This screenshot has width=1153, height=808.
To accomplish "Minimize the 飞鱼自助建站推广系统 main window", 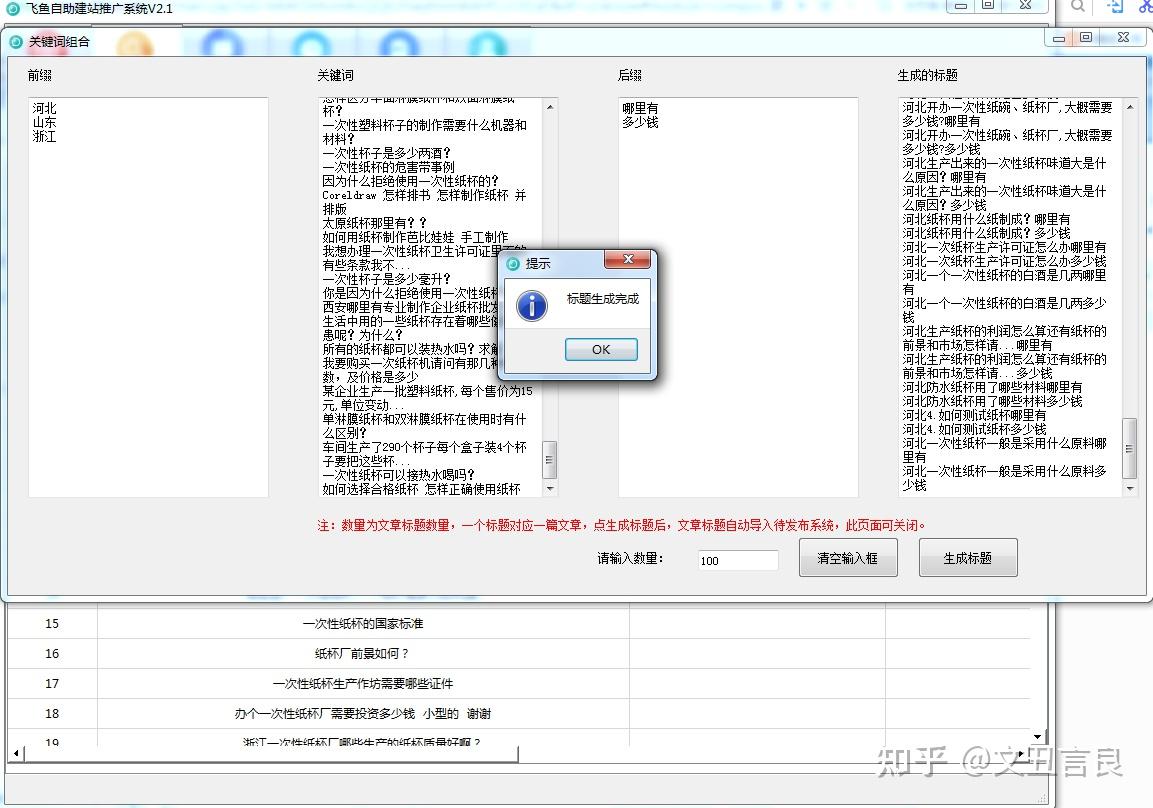I will pos(960,5).
